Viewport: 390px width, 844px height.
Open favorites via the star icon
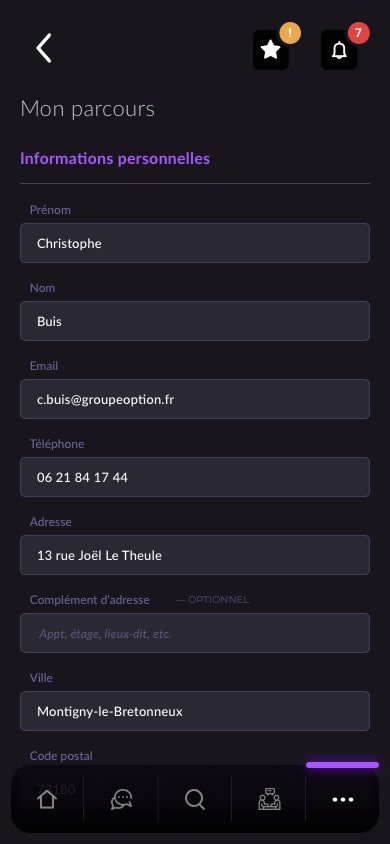[271, 50]
